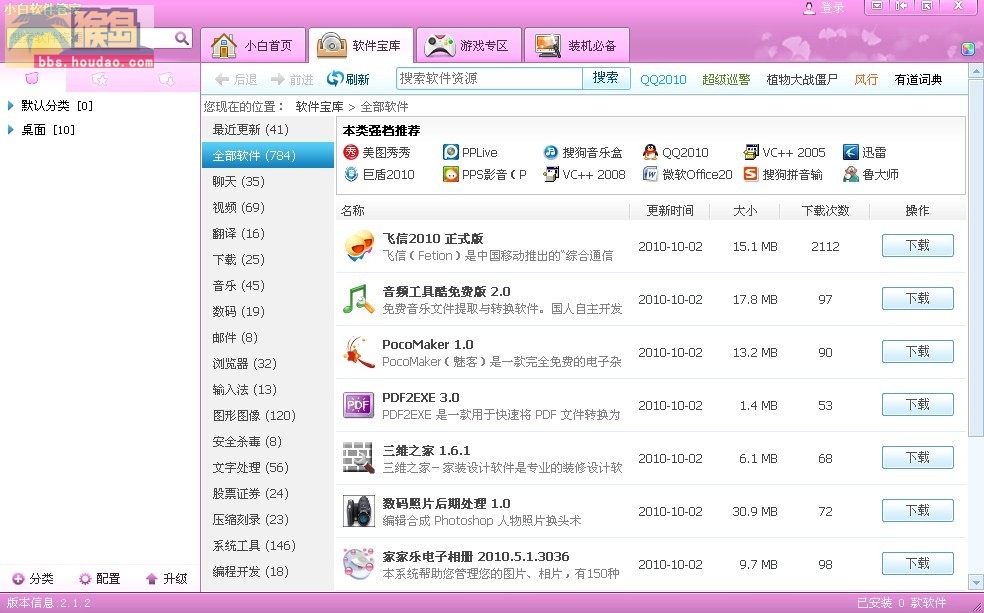This screenshot has width=984, height=613.
Task: Click the 美图秀秀 recommended icon
Action: pos(351,152)
